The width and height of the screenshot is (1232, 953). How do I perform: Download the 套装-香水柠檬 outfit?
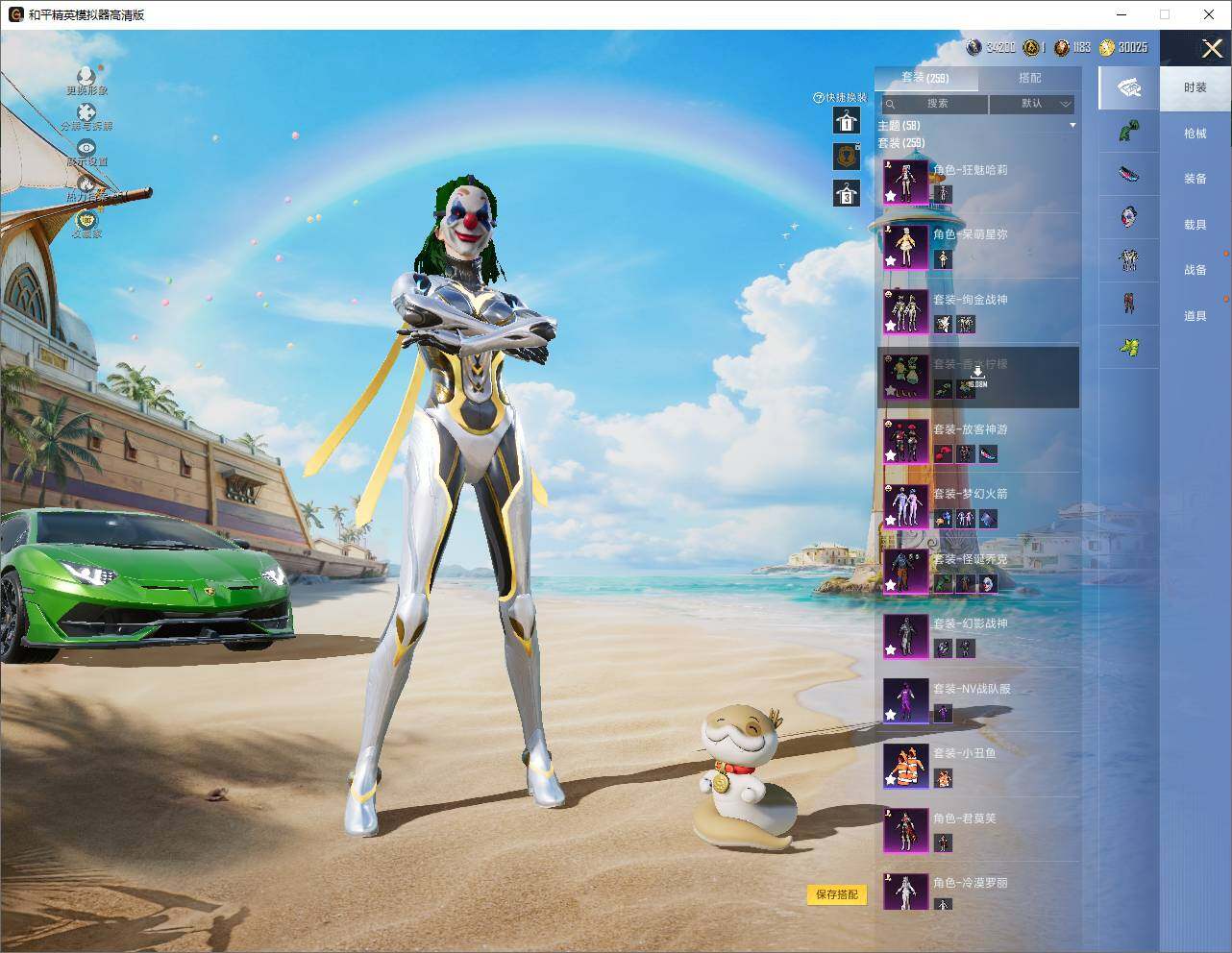coord(976,377)
